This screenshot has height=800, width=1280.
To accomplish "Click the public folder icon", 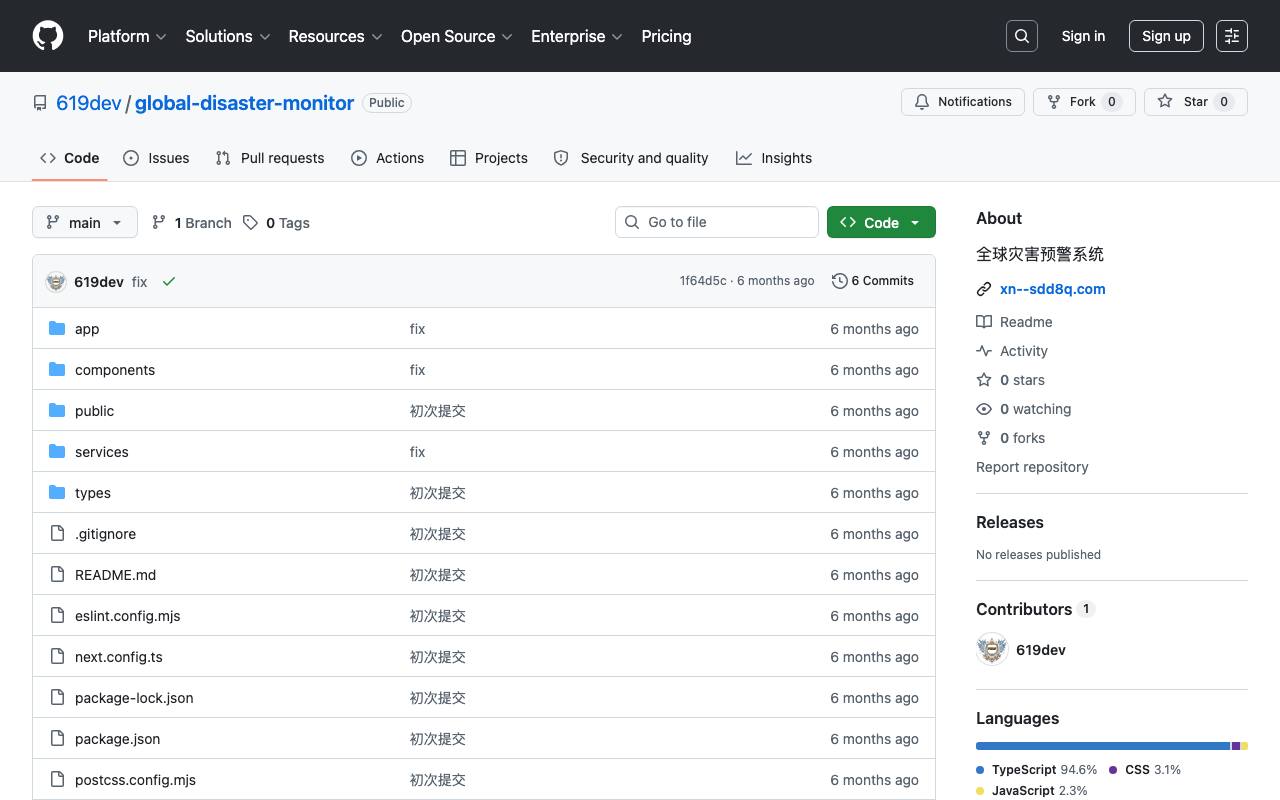I will point(57,410).
